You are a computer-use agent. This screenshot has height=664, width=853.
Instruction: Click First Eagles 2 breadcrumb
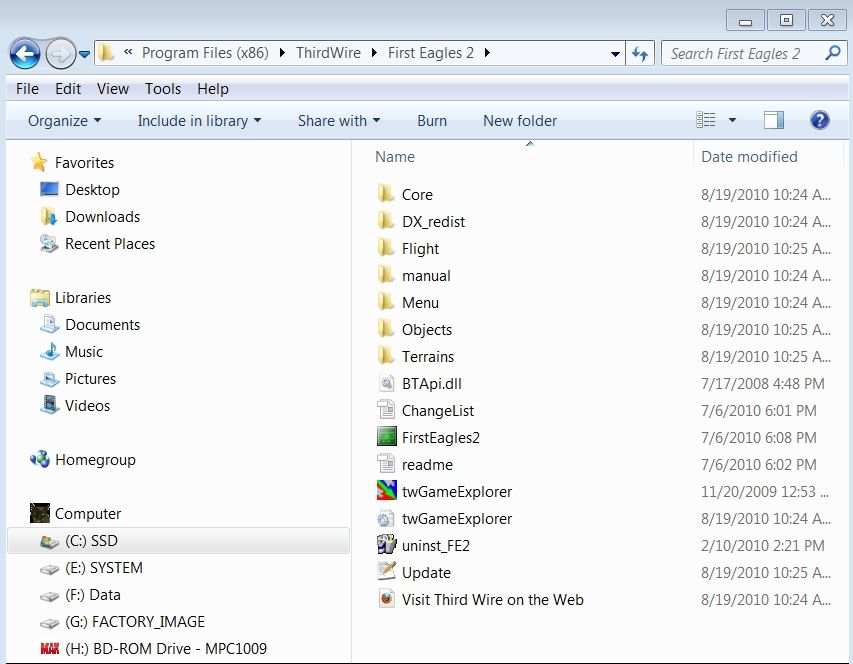(x=430, y=53)
